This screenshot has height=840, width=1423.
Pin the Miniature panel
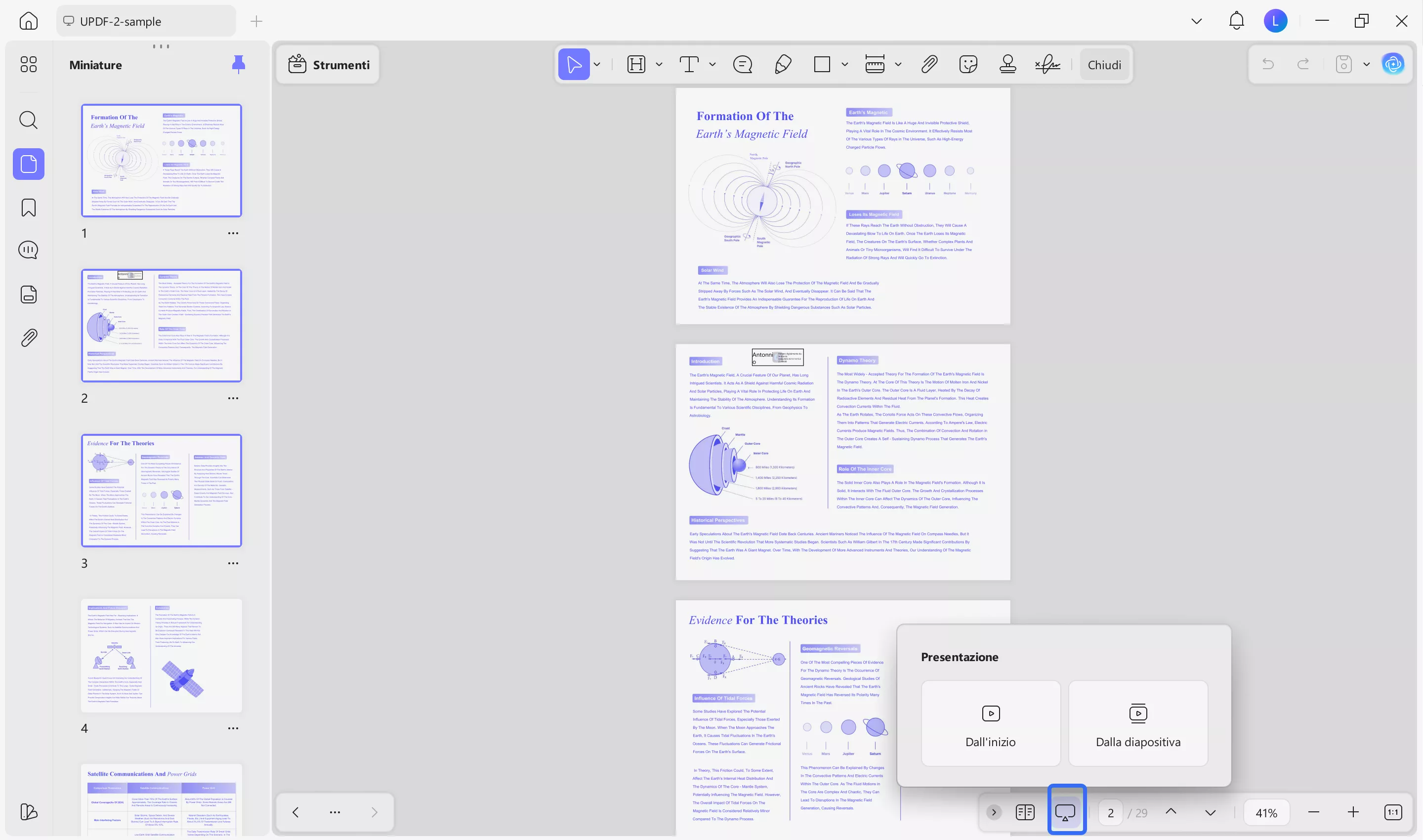238,64
